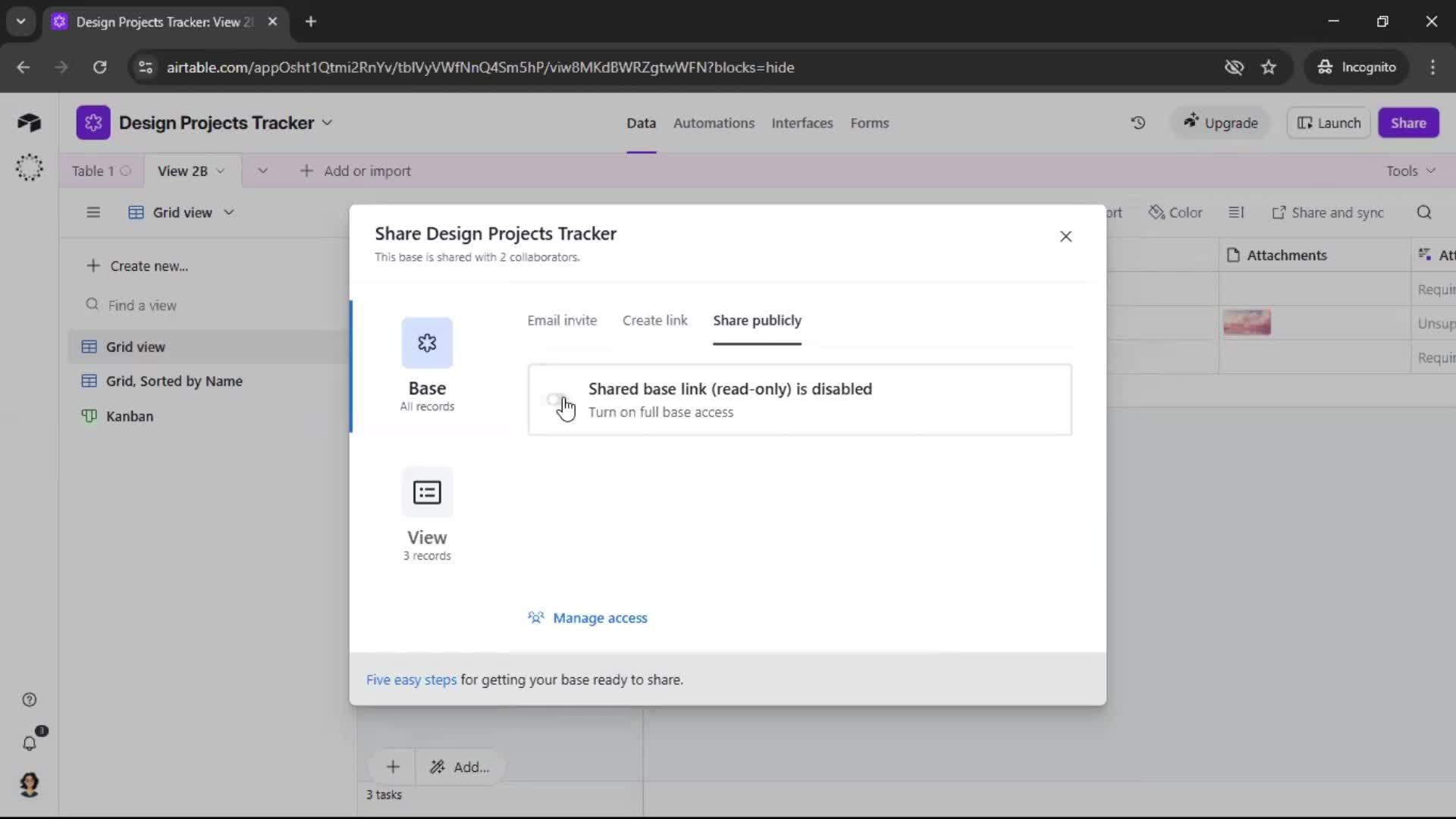
Task: Click the purple base icon
Action: point(93,123)
